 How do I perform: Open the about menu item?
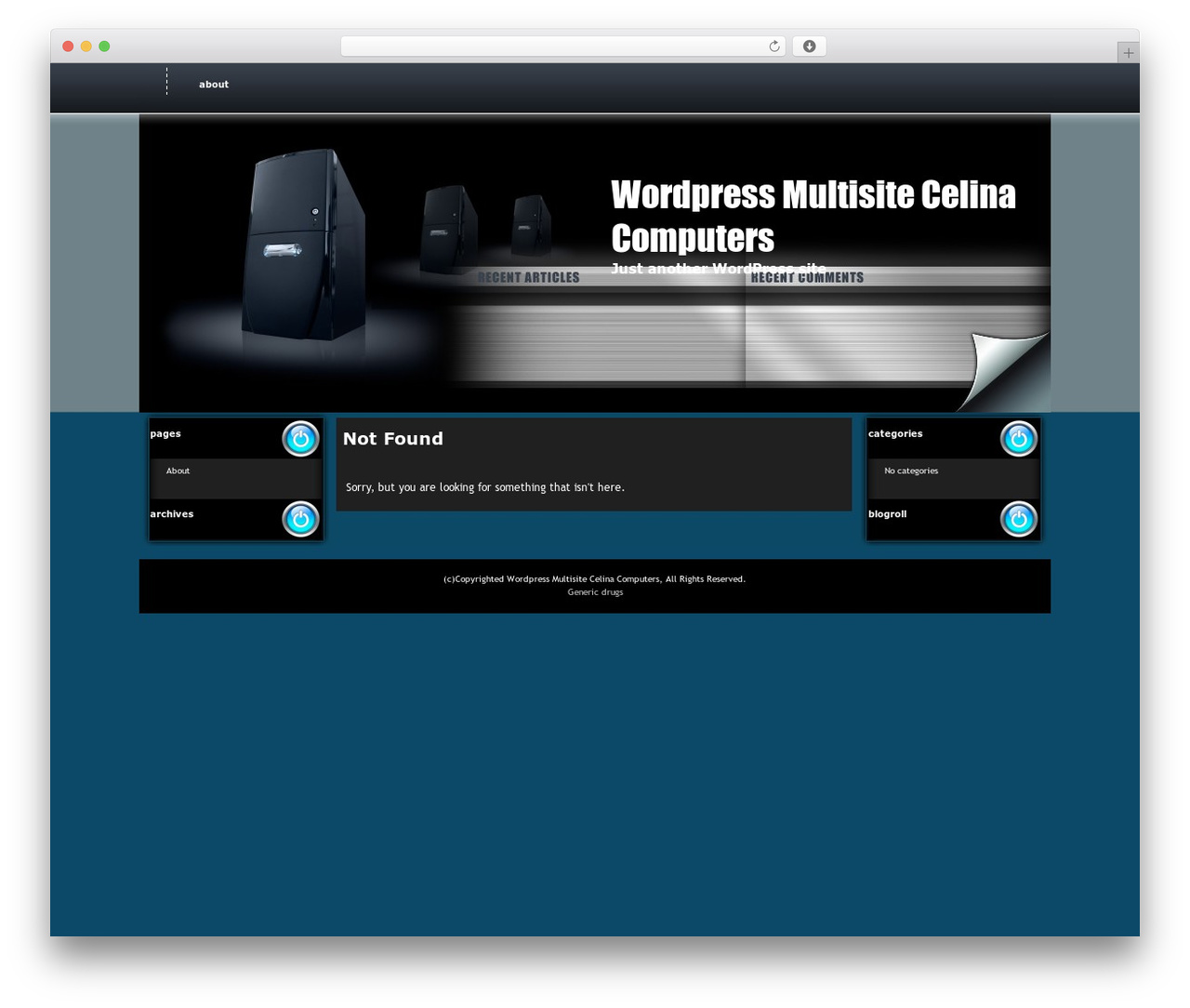pyautogui.click(x=214, y=85)
